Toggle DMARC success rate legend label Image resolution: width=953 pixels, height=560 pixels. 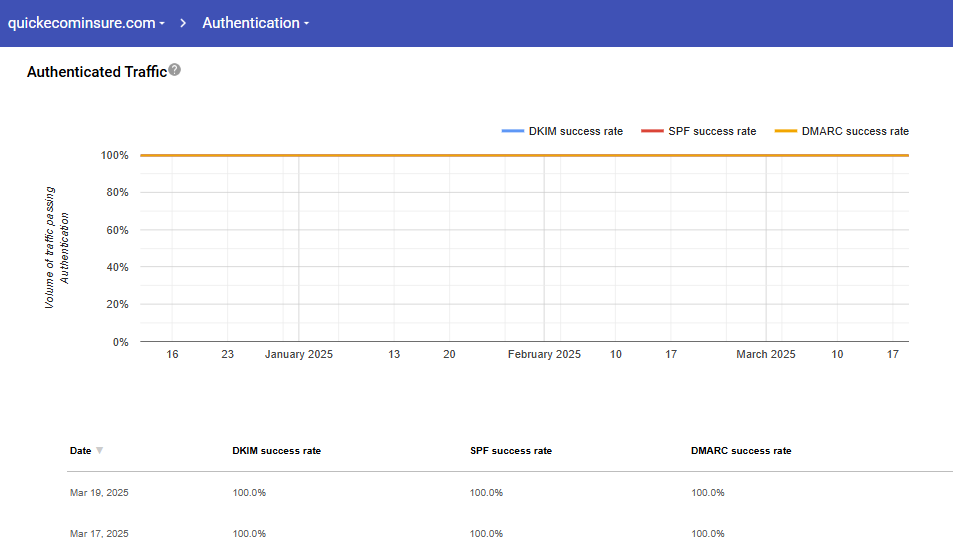(x=855, y=131)
